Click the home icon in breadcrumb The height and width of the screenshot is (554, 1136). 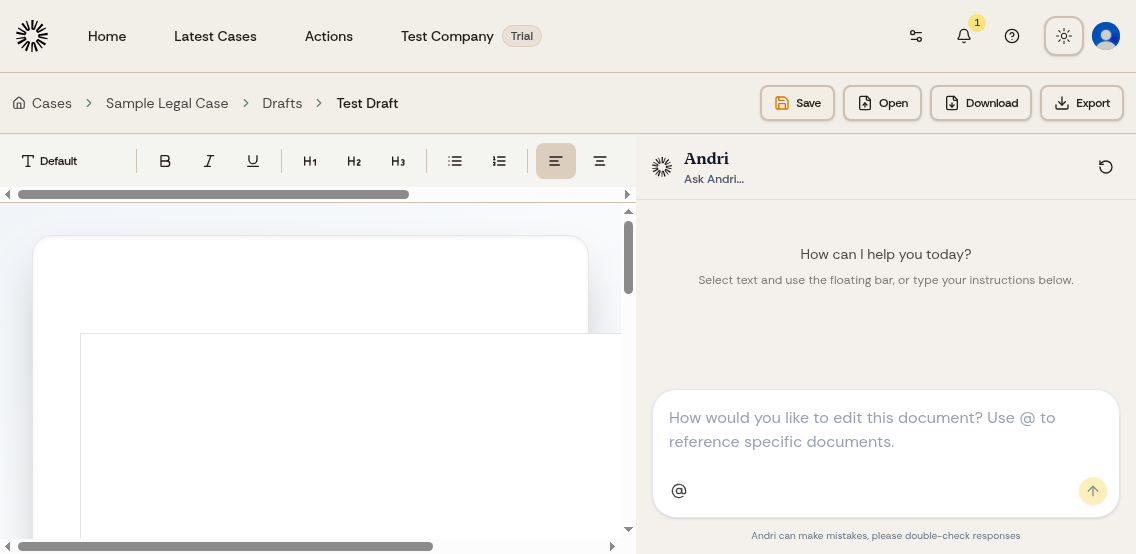click(x=19, y=103)
